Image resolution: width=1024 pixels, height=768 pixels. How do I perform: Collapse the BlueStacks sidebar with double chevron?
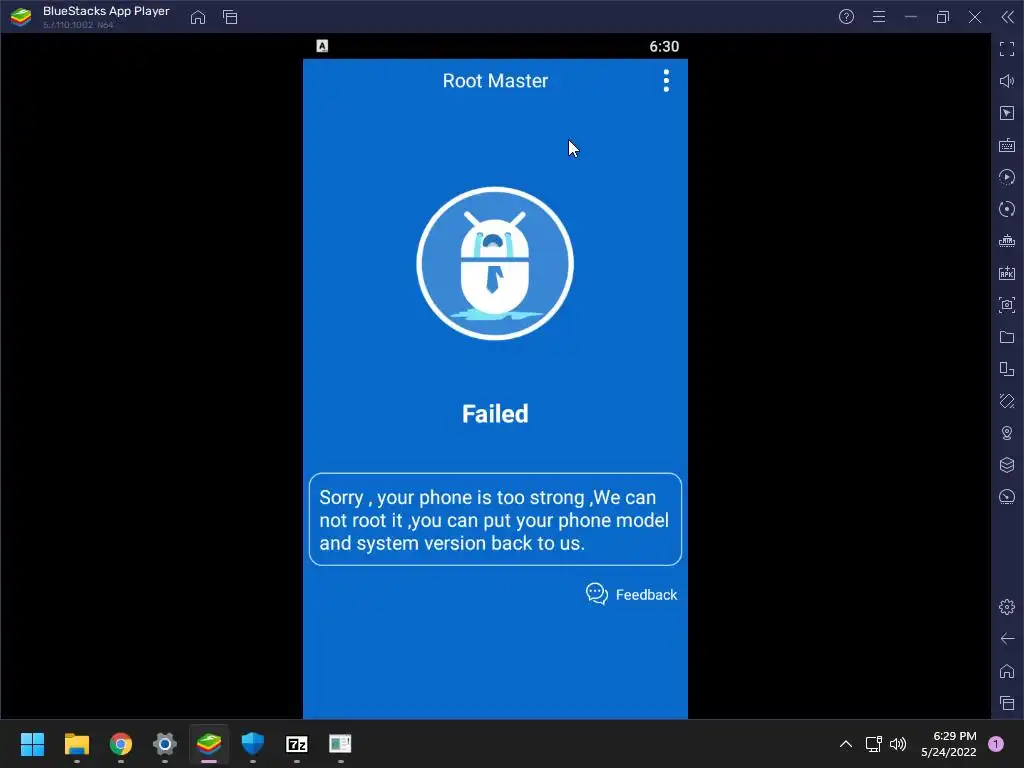[1008, 17]
